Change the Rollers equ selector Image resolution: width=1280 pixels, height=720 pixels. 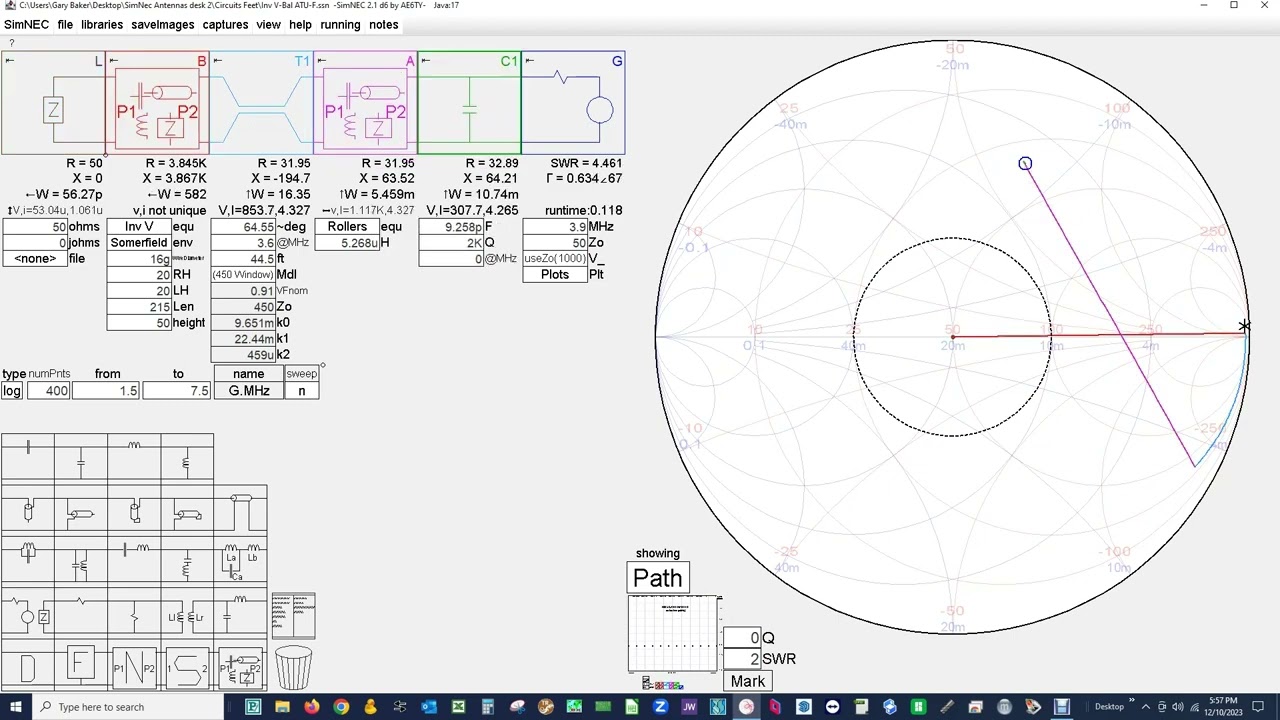coord(347,227)
